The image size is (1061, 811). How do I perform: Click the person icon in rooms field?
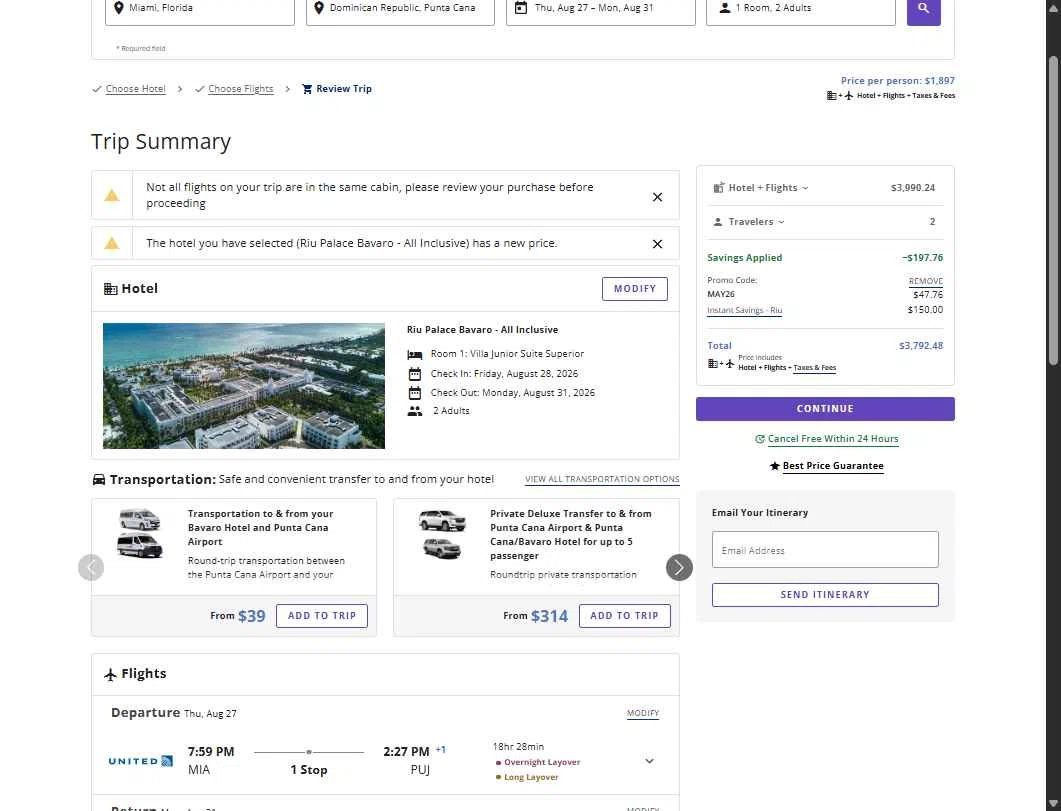(724, 7)
